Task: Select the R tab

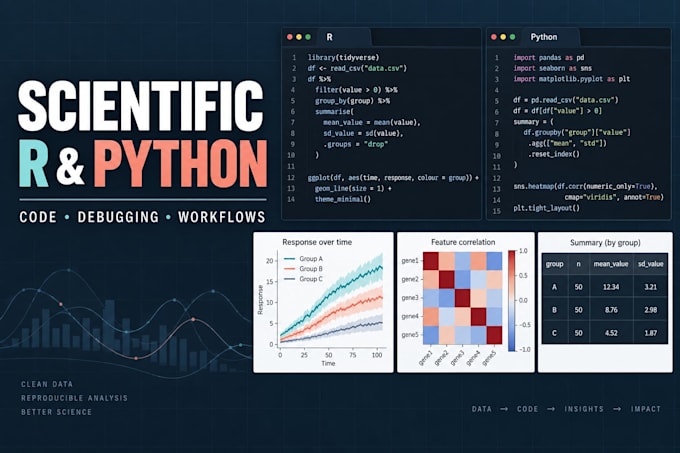Action: (x=343, y=37)
